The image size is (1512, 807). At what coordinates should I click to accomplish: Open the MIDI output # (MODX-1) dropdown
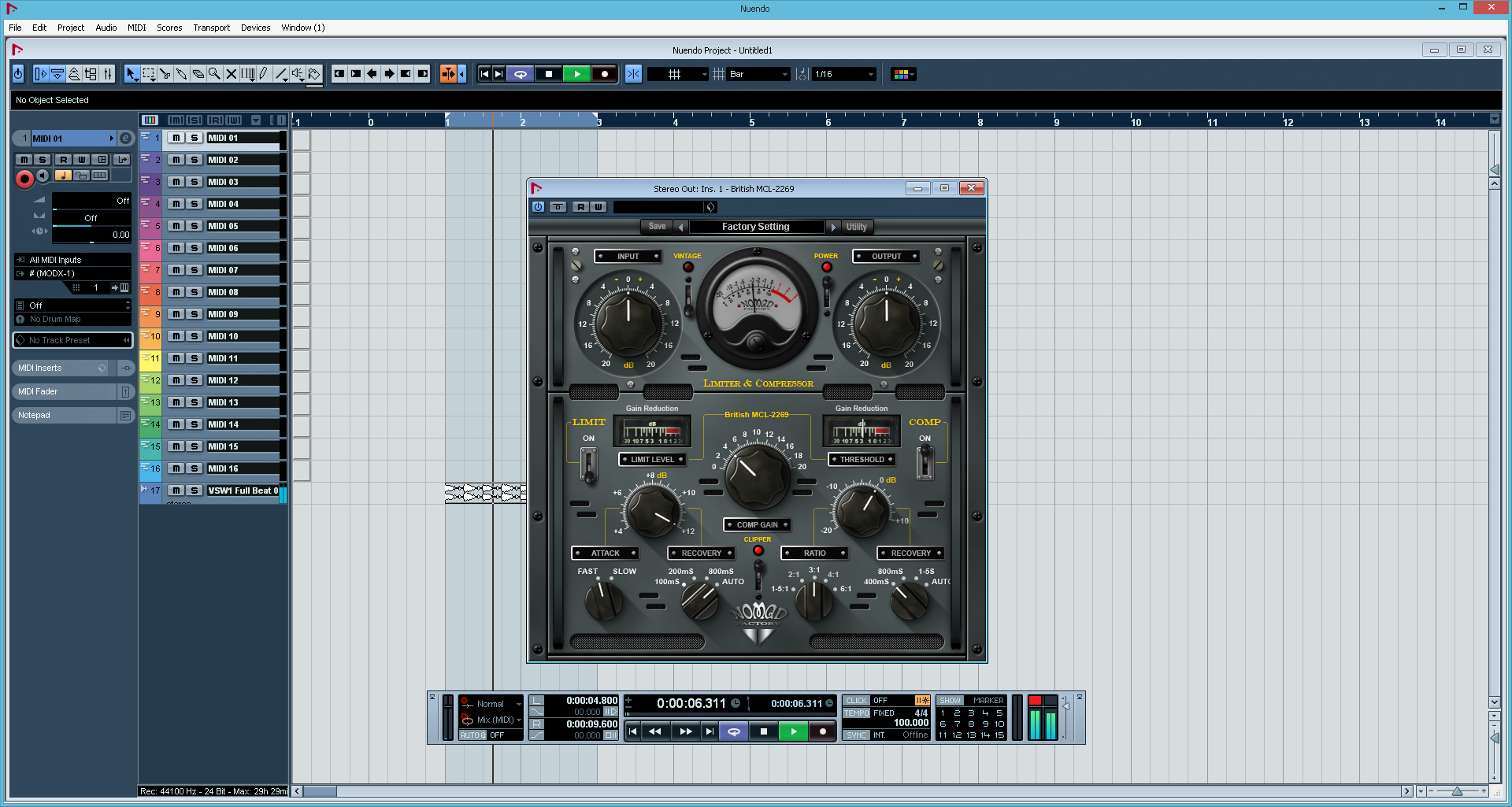pyautogui.click(x=72, y=274)
